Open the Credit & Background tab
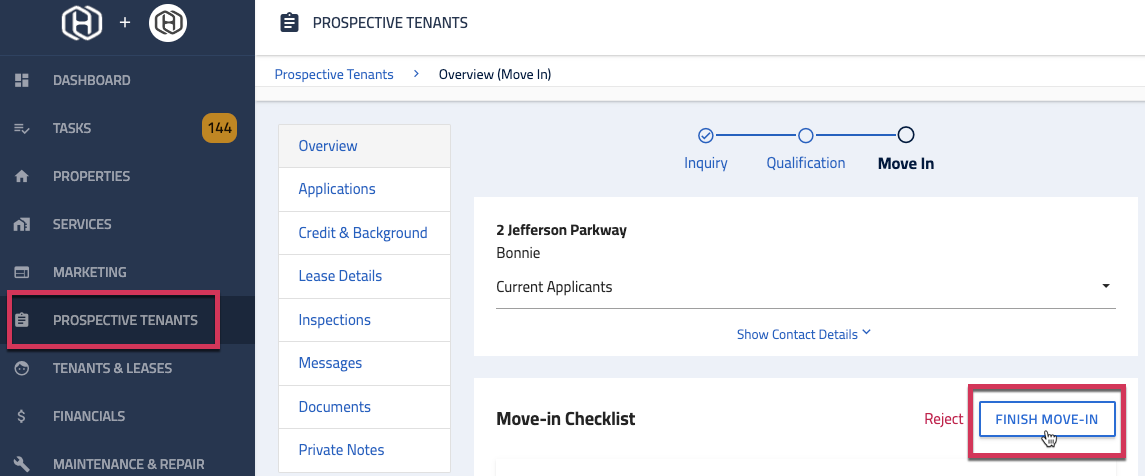This screenshot has width=1145, height=476. 363,233
